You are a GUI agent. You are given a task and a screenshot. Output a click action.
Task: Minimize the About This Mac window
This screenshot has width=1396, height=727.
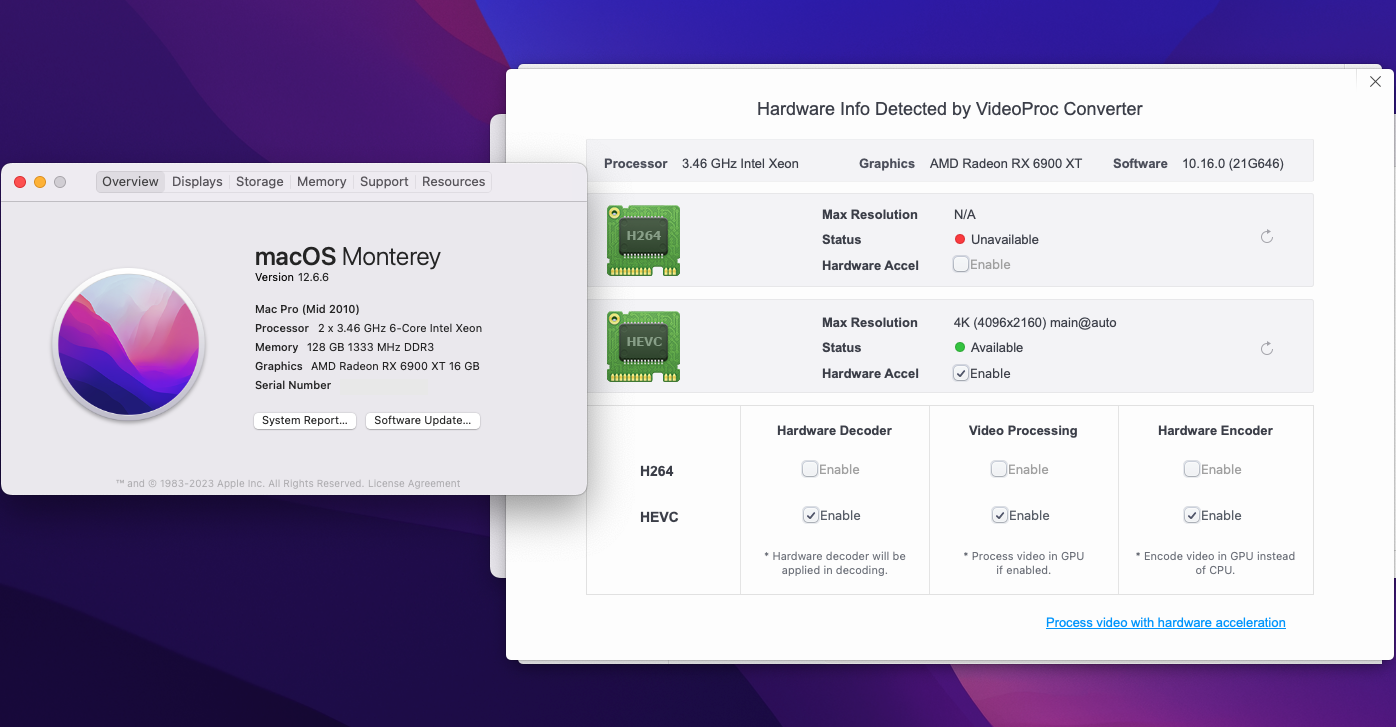(x=40, y=182)
